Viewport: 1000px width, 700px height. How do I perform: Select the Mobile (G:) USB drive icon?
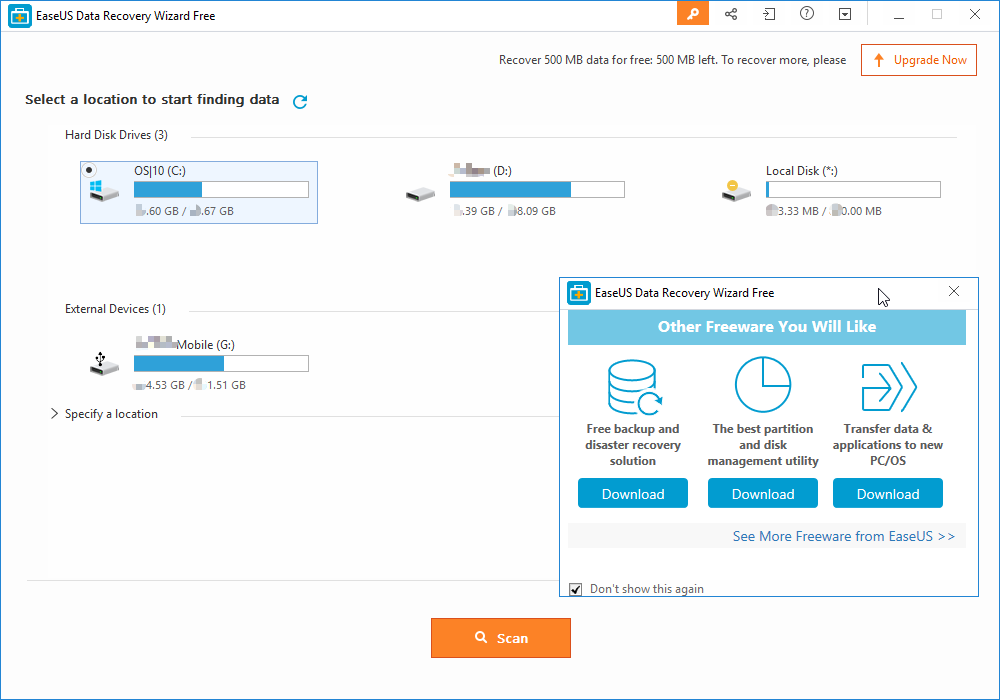[x=103, y=363]
